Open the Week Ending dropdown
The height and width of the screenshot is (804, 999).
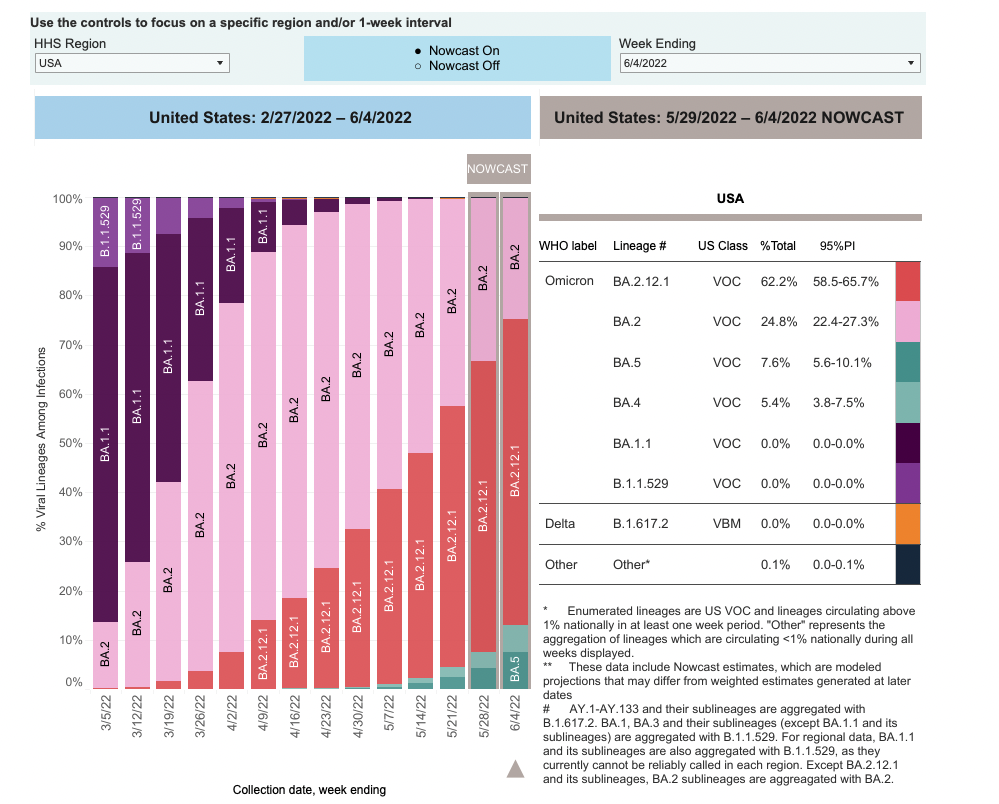[x=768, y=63]
